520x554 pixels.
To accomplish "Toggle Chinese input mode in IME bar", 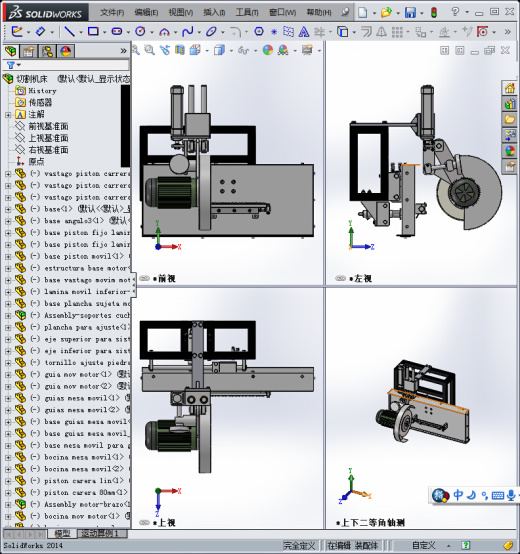I will click(x=458, y=495).
